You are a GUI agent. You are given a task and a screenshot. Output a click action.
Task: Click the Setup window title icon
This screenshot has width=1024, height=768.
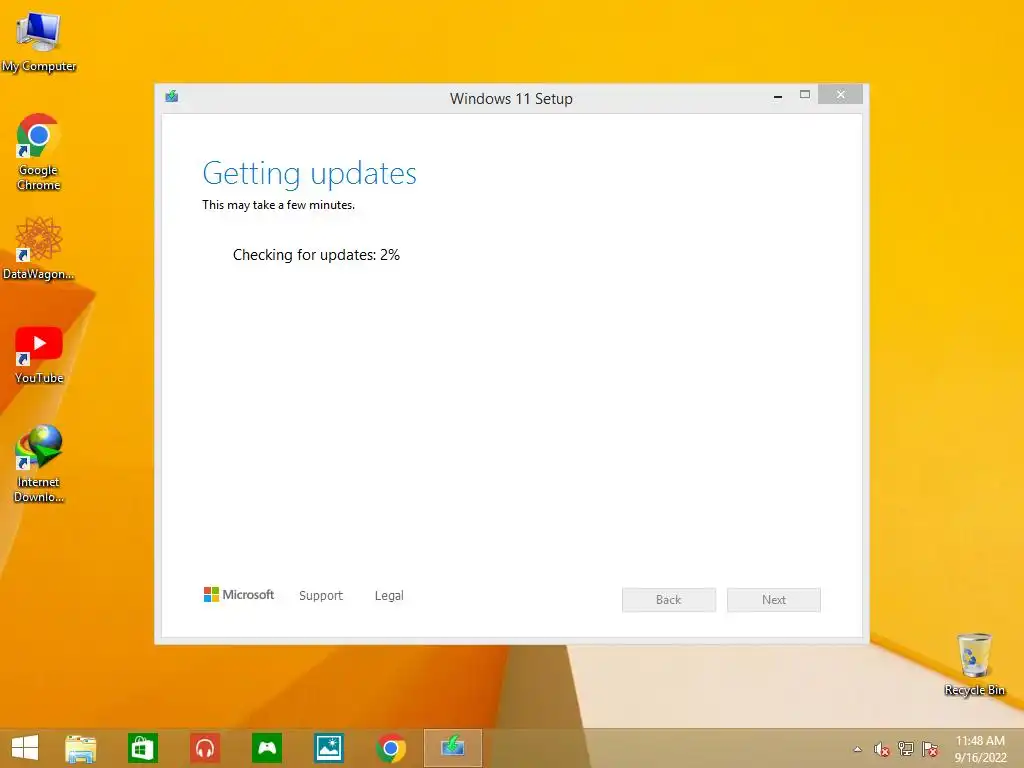pos(172,97)
